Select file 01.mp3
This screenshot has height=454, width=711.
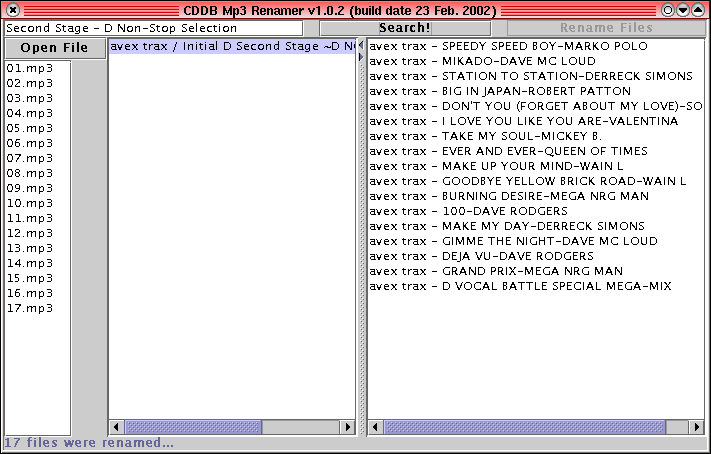[37, 68]
